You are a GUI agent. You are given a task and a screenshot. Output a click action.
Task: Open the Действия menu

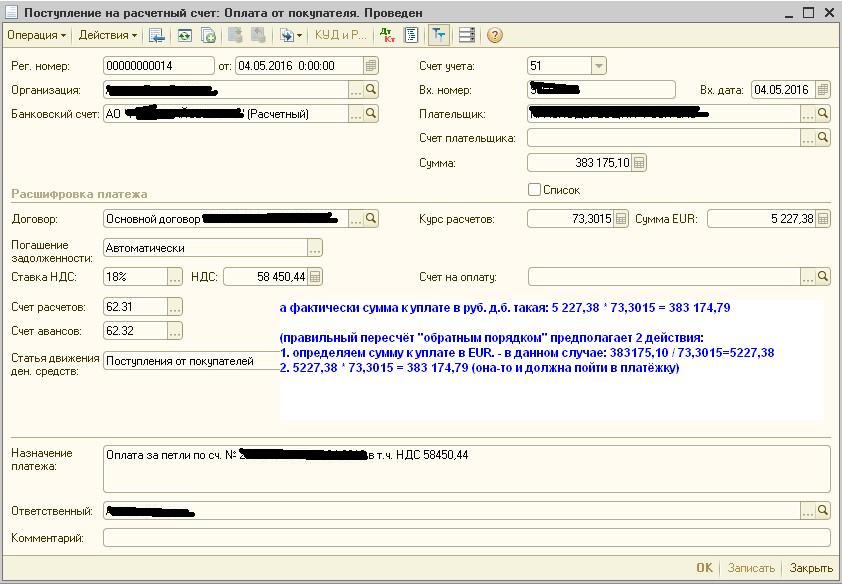pos(108,35)
